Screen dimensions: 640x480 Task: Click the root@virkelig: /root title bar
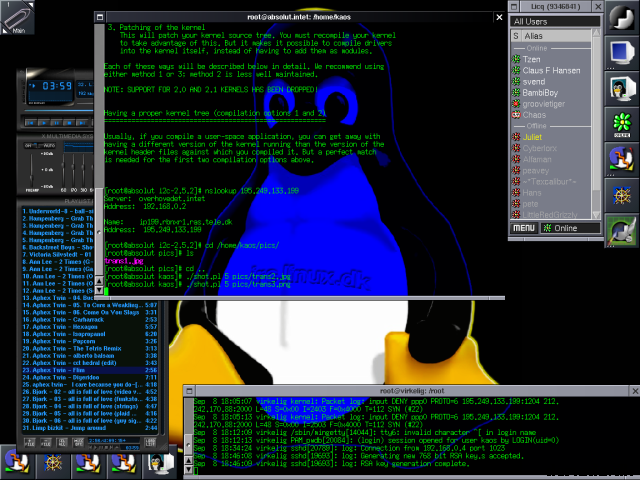[412, 391]
